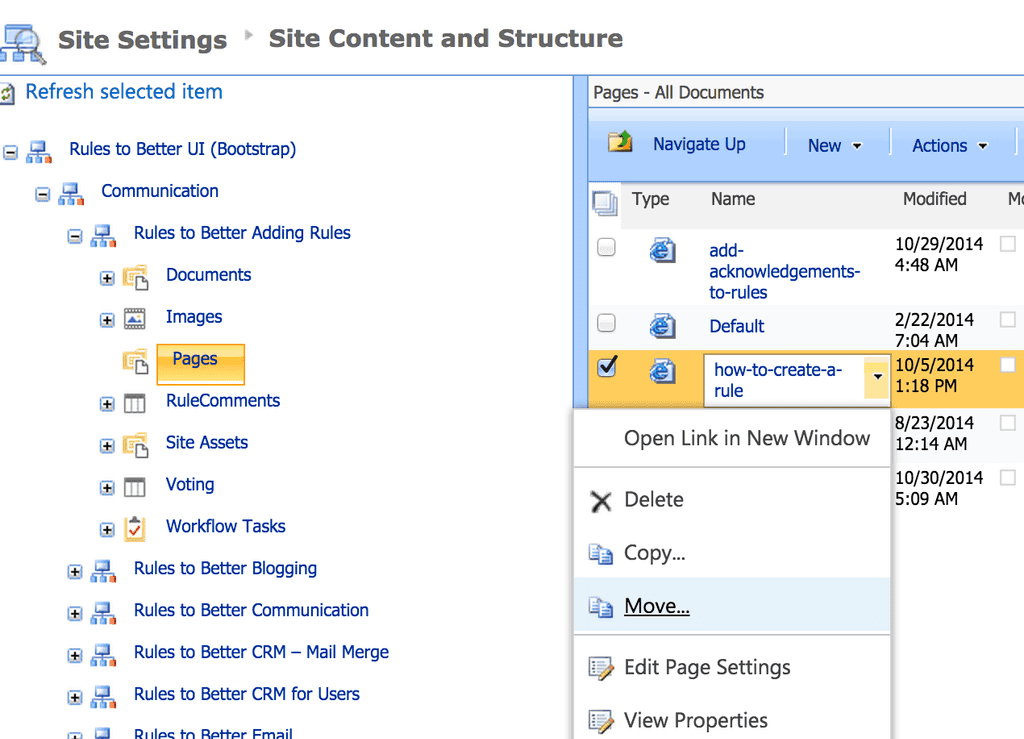Click the Refresh selected item icon

pyautogui.click(x=8, y=94)
